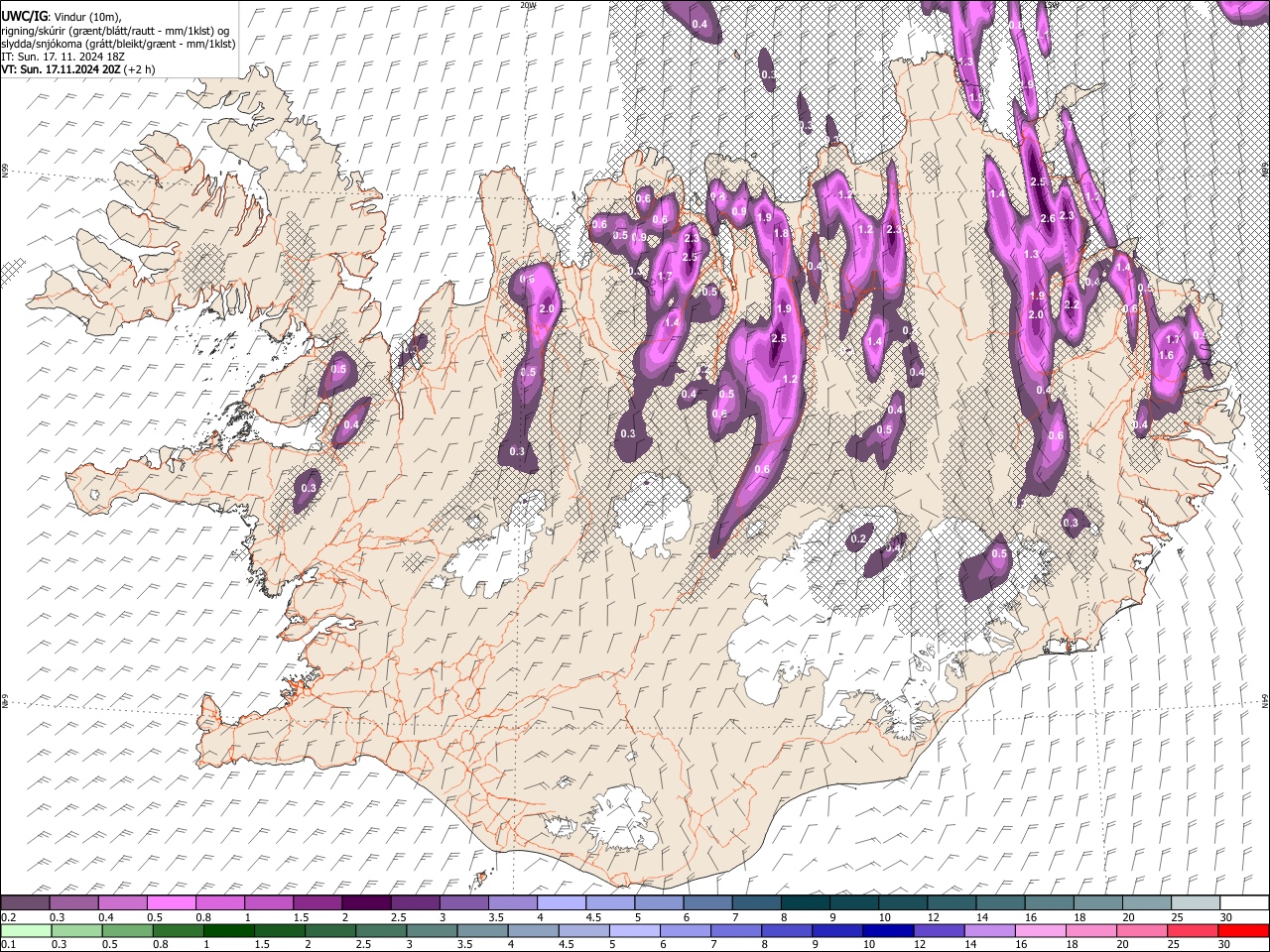Screen dimensions: 1270x952
Task: Click the 'slydda/snjókoma' description line
Action: click(x=118, y=44)
